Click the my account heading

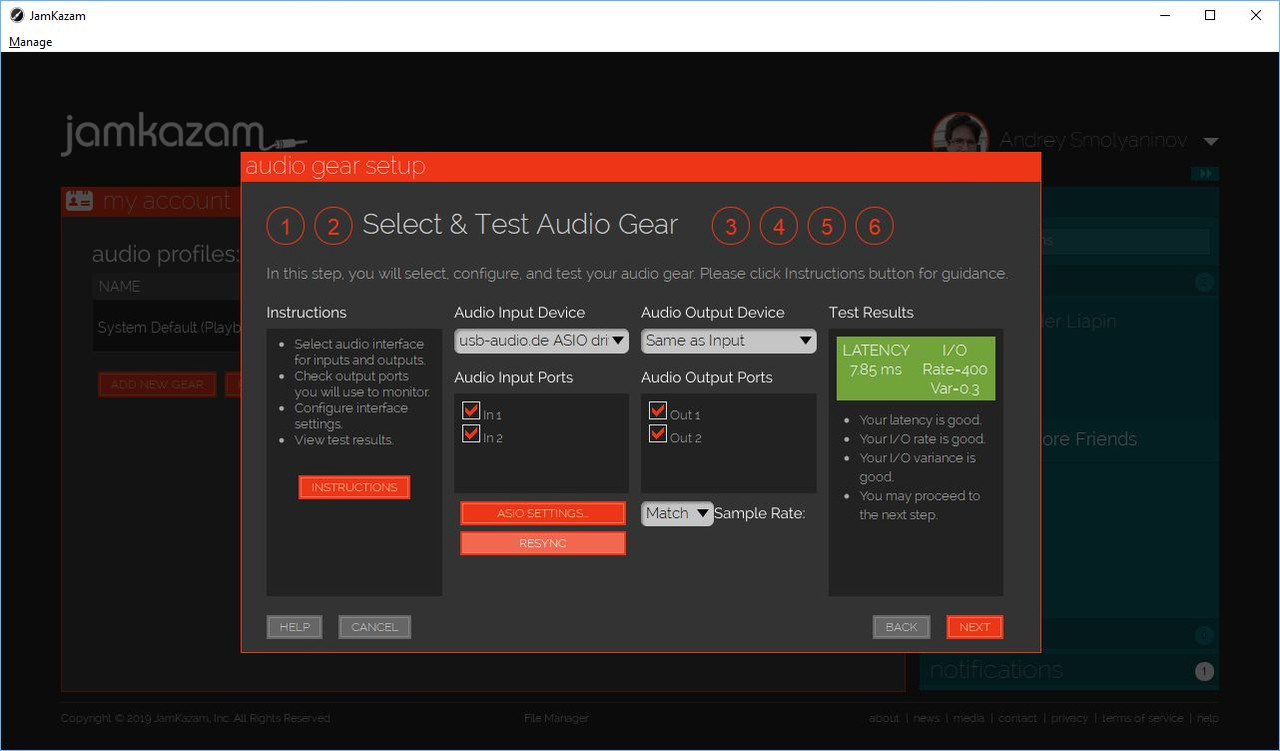[167, 201]
